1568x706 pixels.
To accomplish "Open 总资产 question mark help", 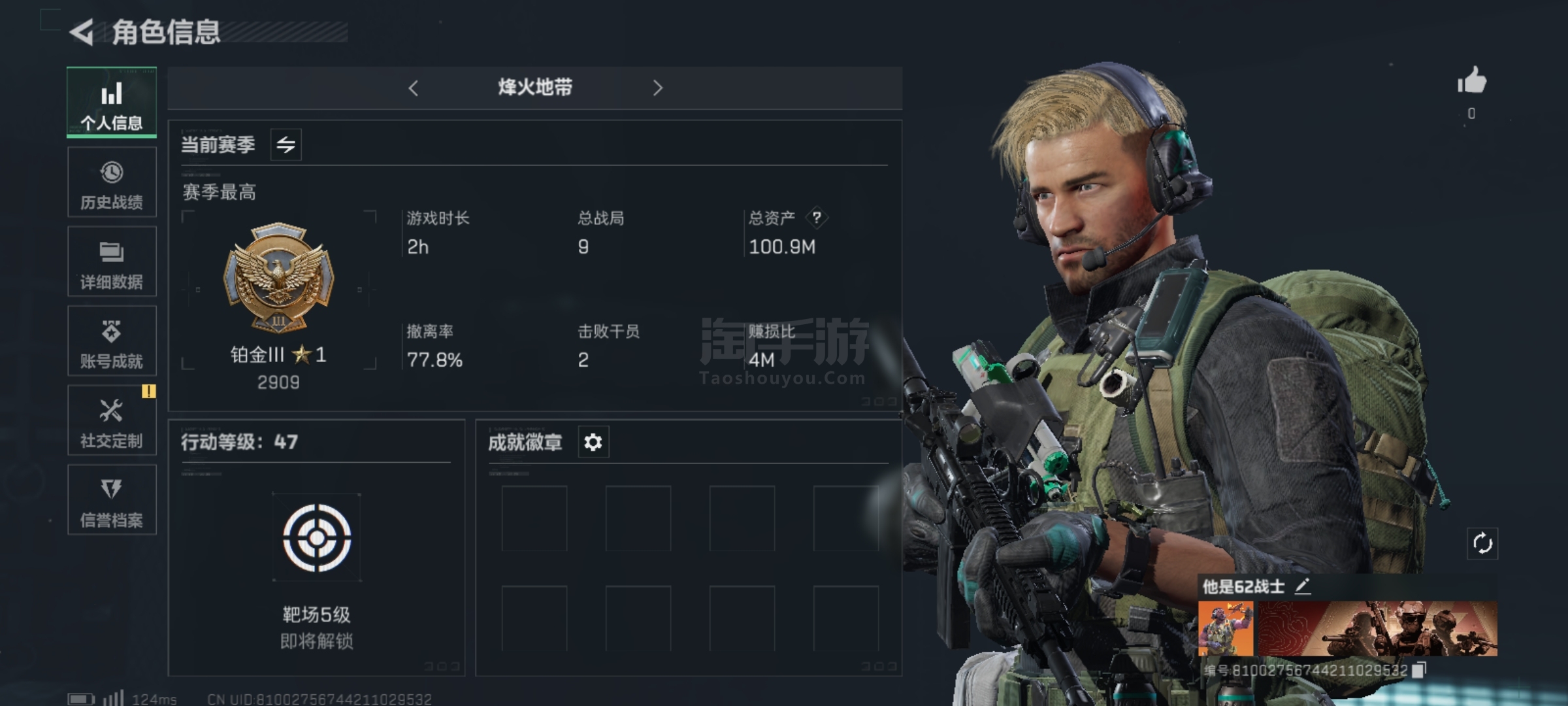I will click(x=817, y=217).
